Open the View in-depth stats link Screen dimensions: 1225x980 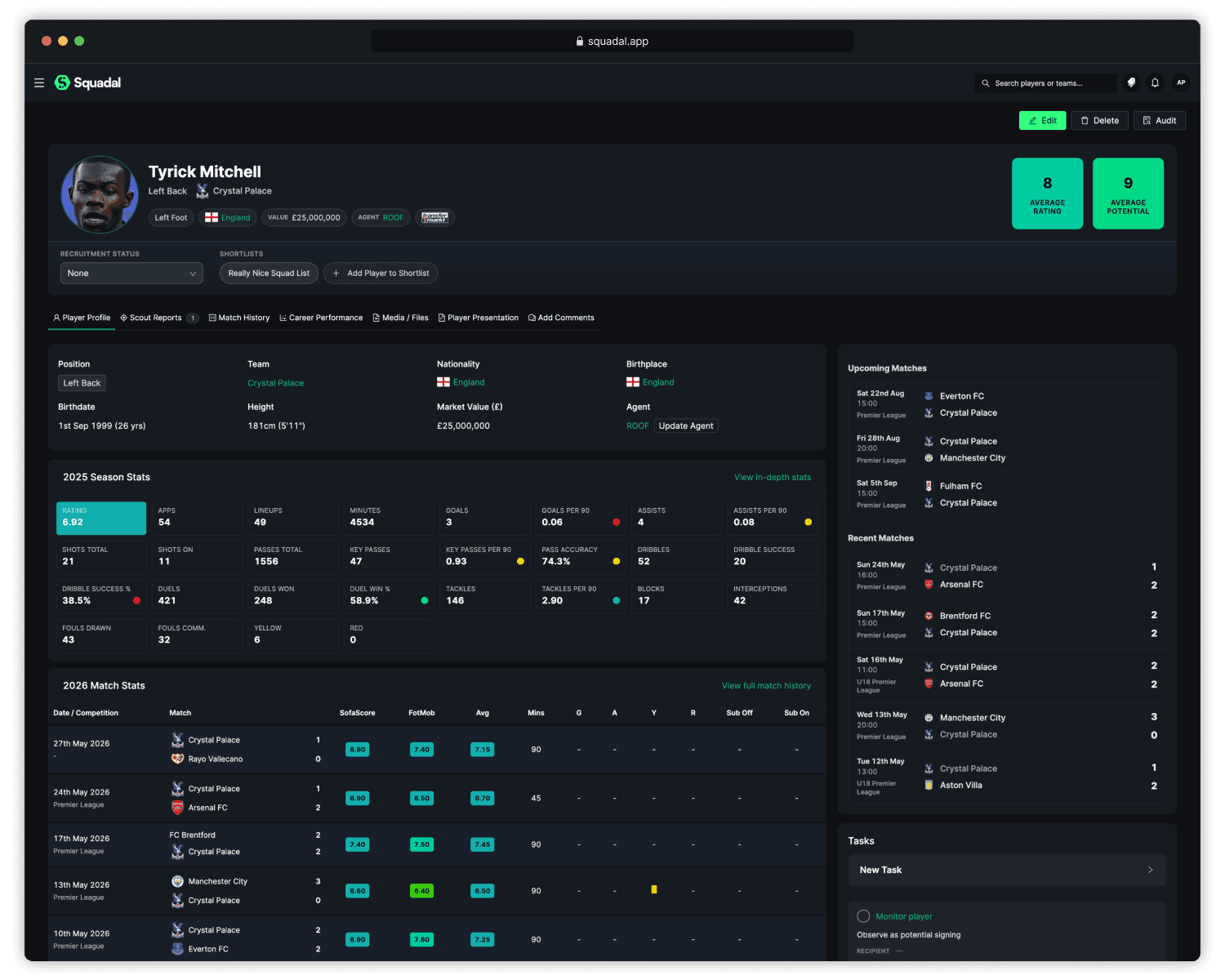point(773,477)
